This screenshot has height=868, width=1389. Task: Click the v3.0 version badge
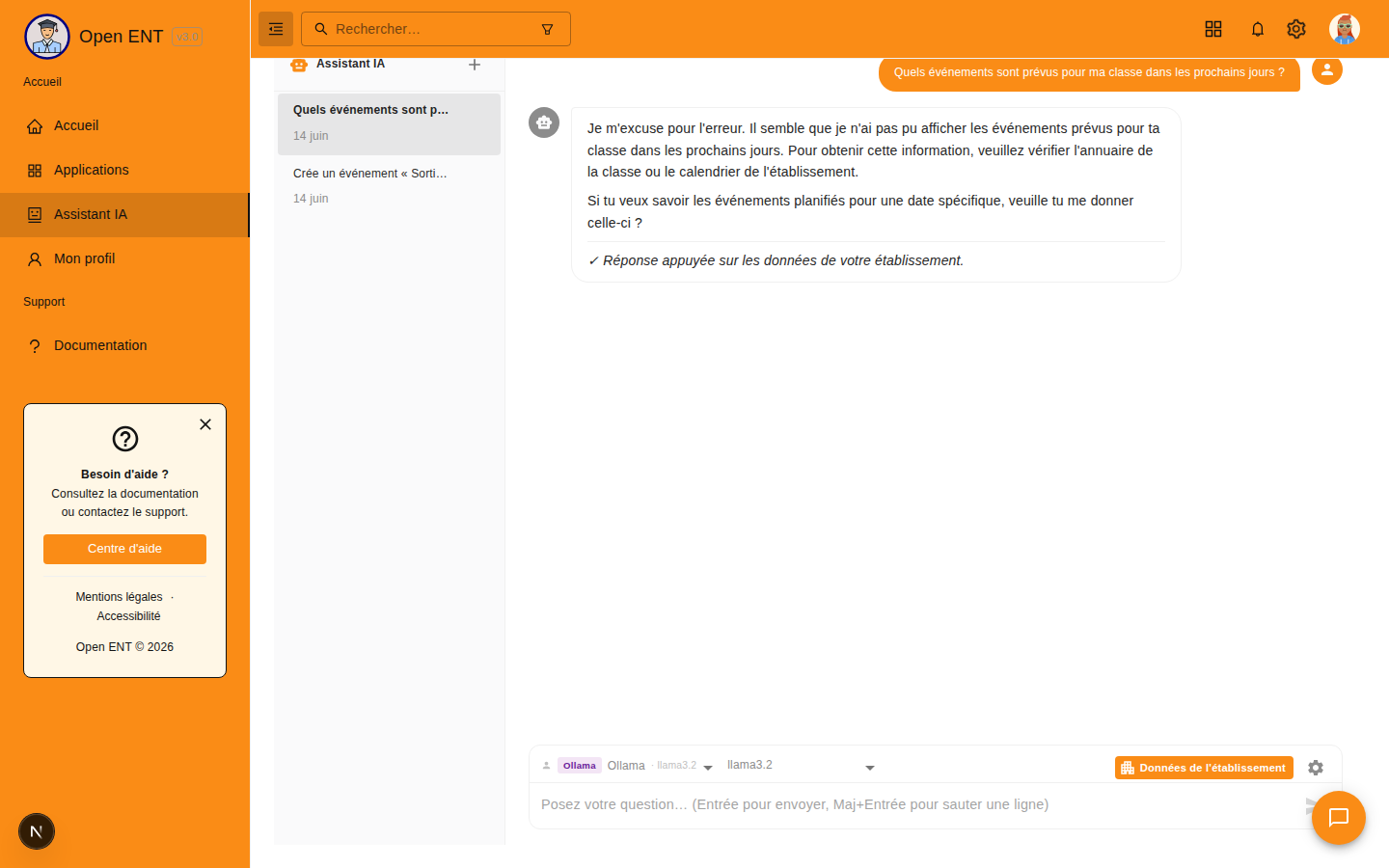click(187, 37)
